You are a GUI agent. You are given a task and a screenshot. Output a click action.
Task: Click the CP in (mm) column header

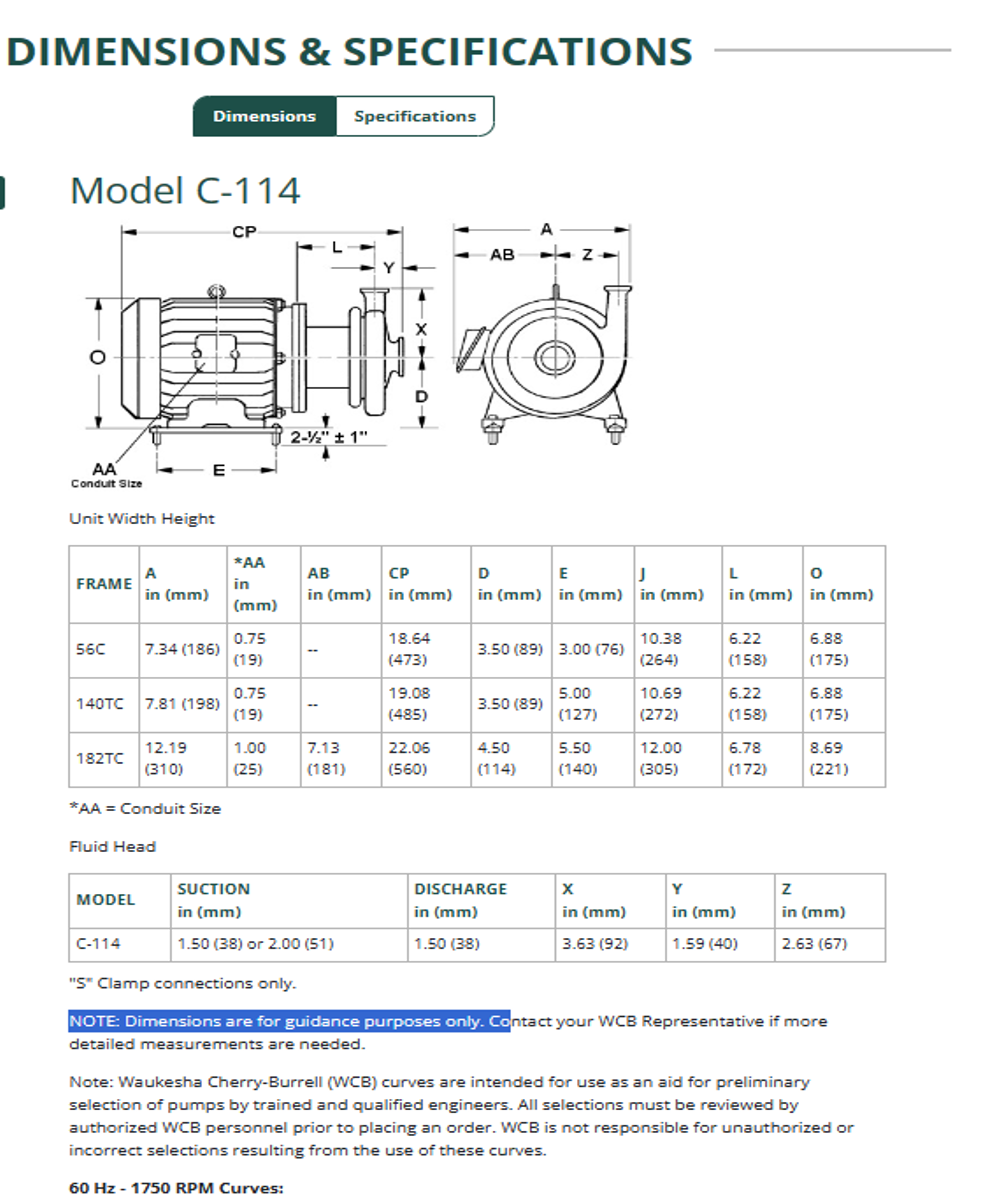[420, 584]
